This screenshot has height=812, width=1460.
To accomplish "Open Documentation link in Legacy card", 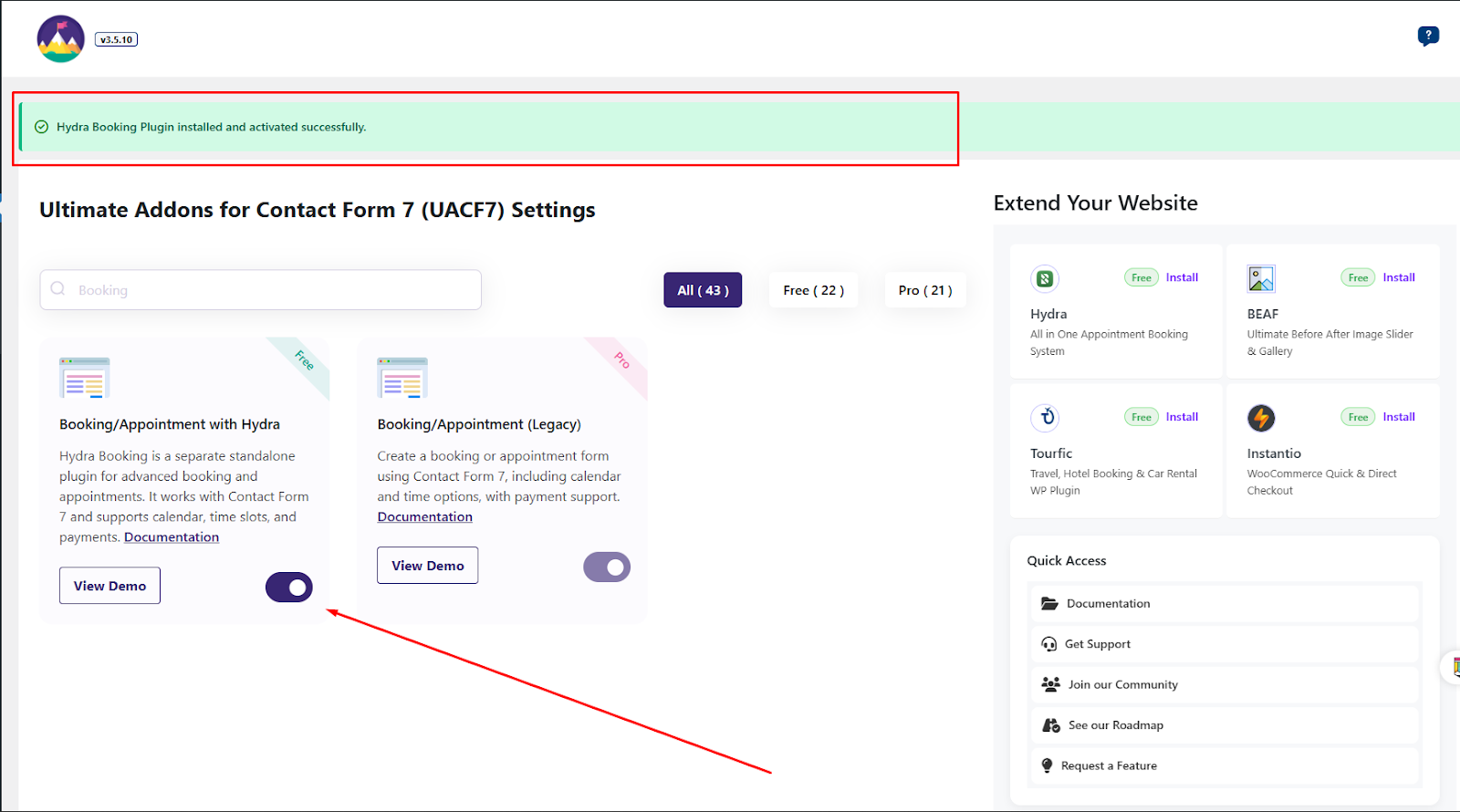I will (x=425, y=516).
